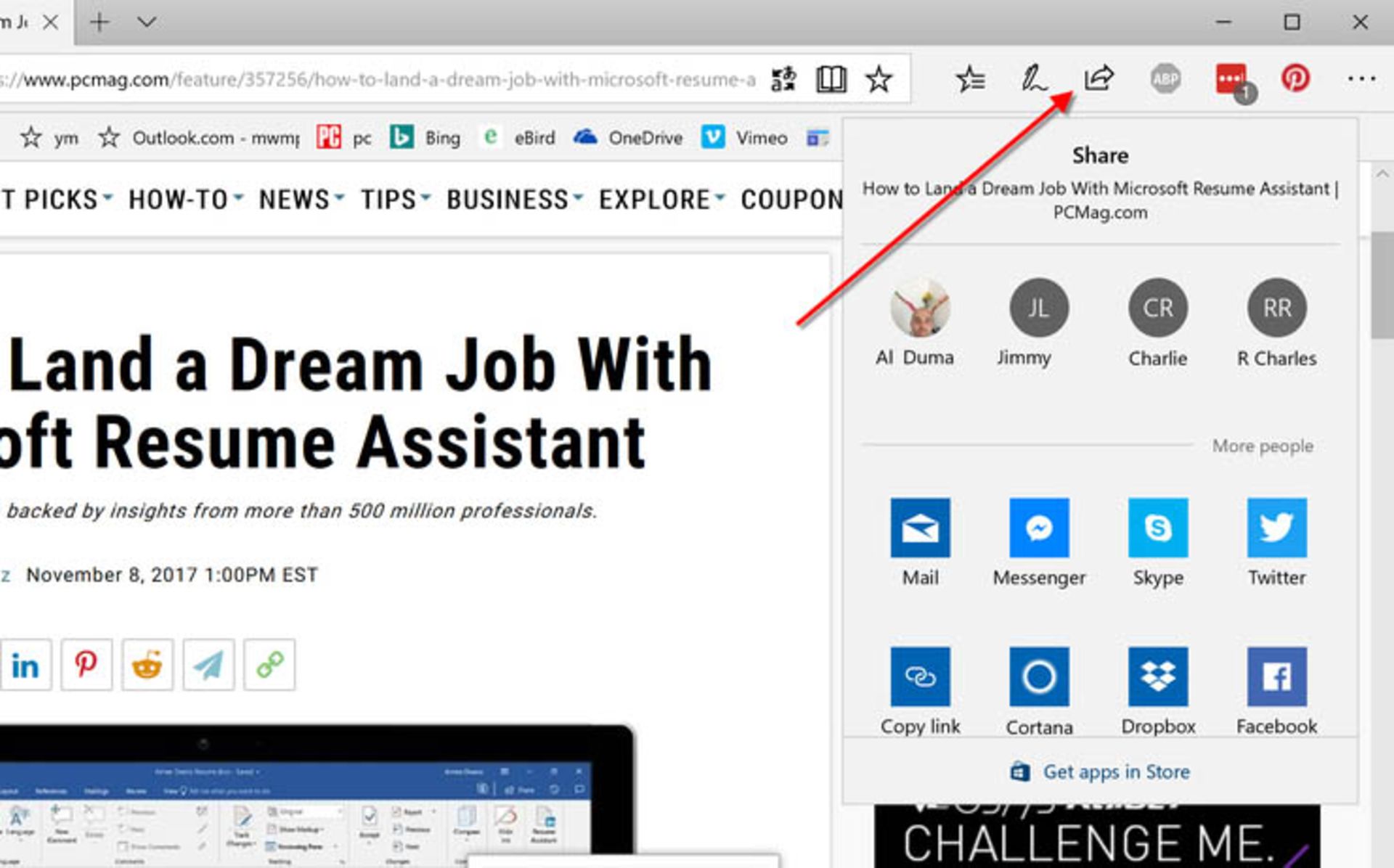Open the ym favorite bookmark
Image resolution: width=1394 pixels, height=868 pixels.
pyautogui.click(x=49, y=137)
